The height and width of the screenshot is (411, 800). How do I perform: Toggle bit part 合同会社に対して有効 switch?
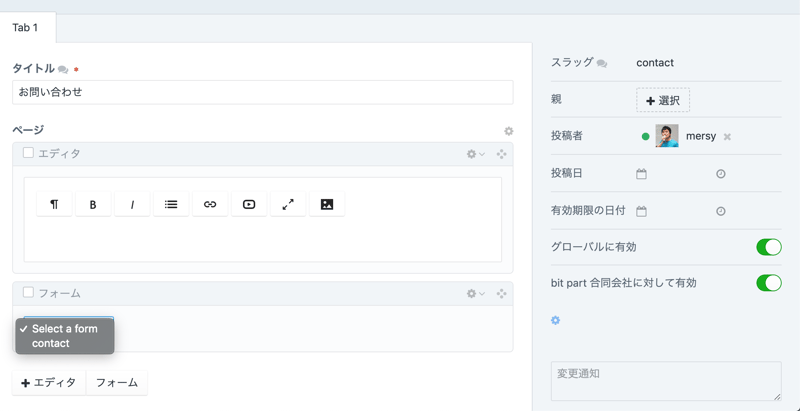pyautogui.click(x=768, y=283)
